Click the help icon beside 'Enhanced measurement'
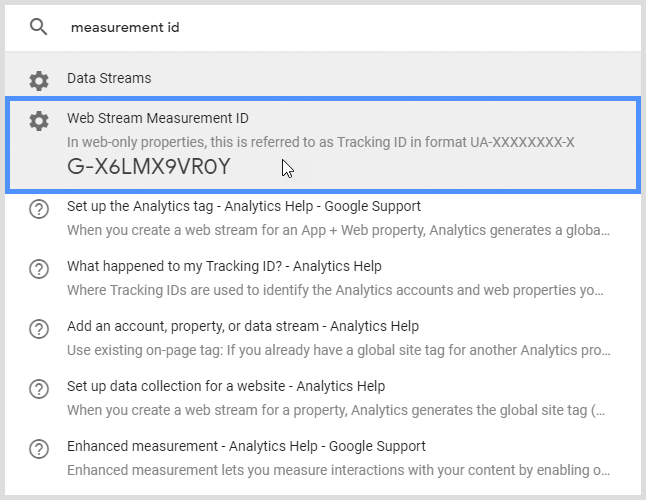Viewport: 646px width, 500px height. pyautogui.click(x=39, y=449)
